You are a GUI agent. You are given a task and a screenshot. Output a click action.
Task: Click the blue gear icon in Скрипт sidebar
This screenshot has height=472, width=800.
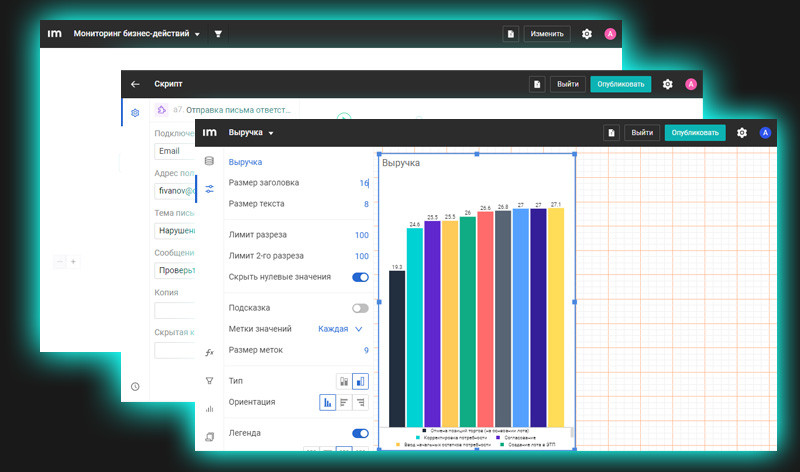135,113
